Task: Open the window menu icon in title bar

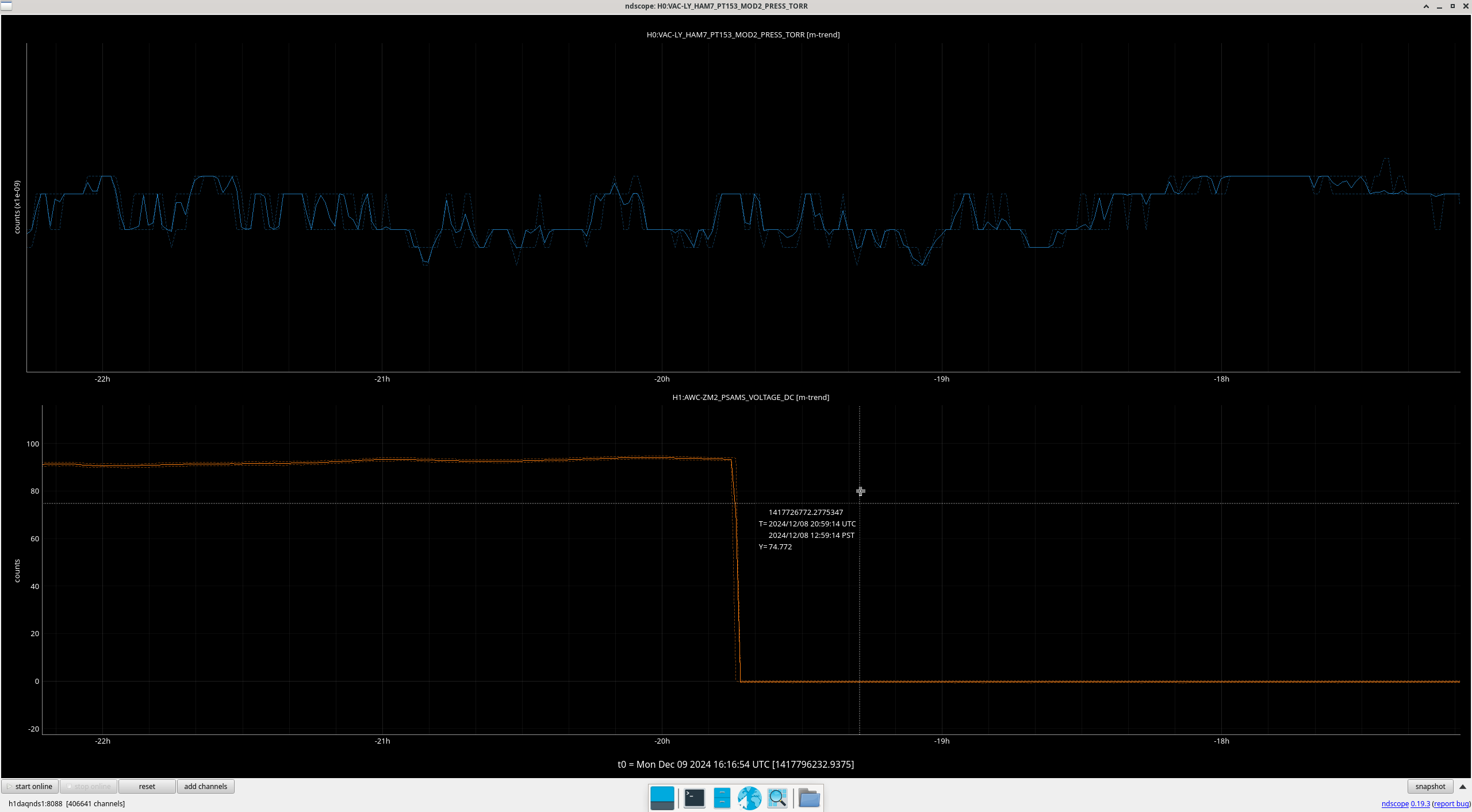Action: 6,6
